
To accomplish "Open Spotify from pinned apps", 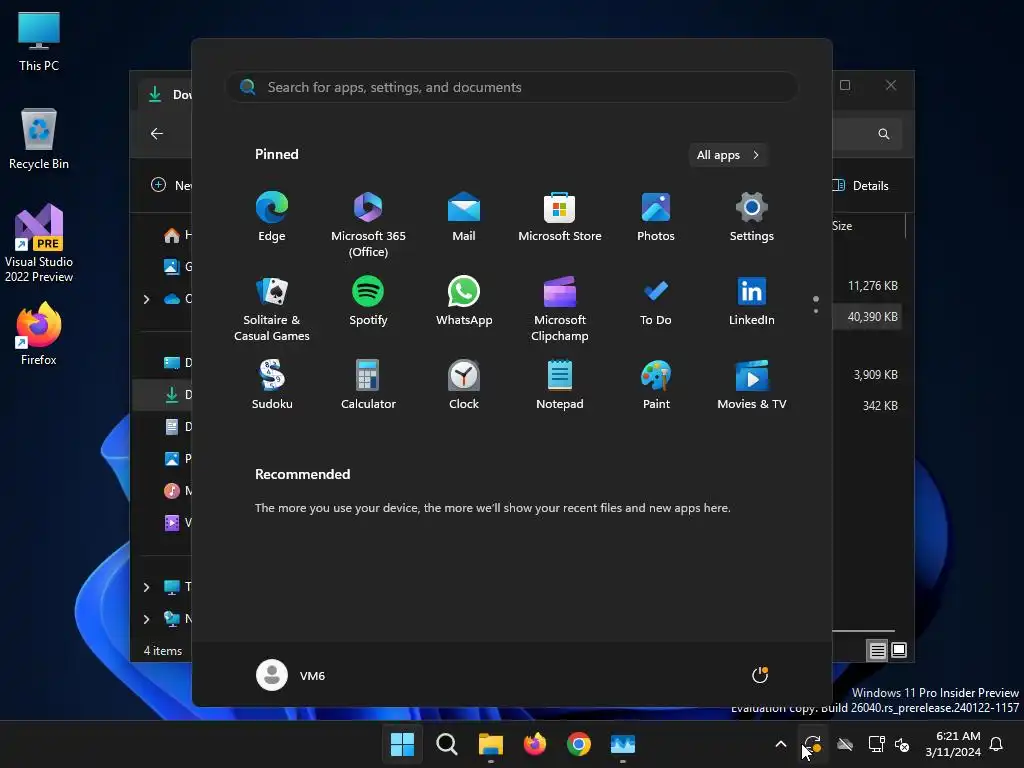I will (x=368, y=301).
